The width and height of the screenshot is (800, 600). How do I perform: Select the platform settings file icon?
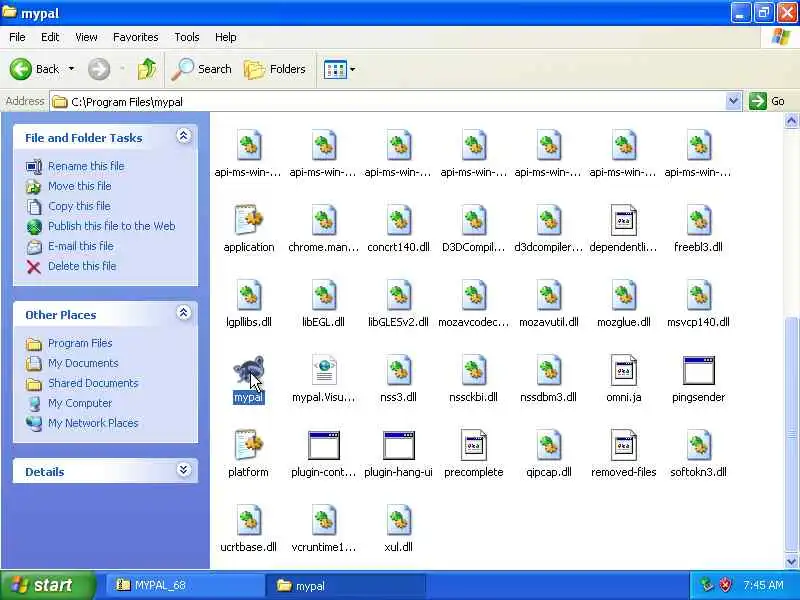248,445
